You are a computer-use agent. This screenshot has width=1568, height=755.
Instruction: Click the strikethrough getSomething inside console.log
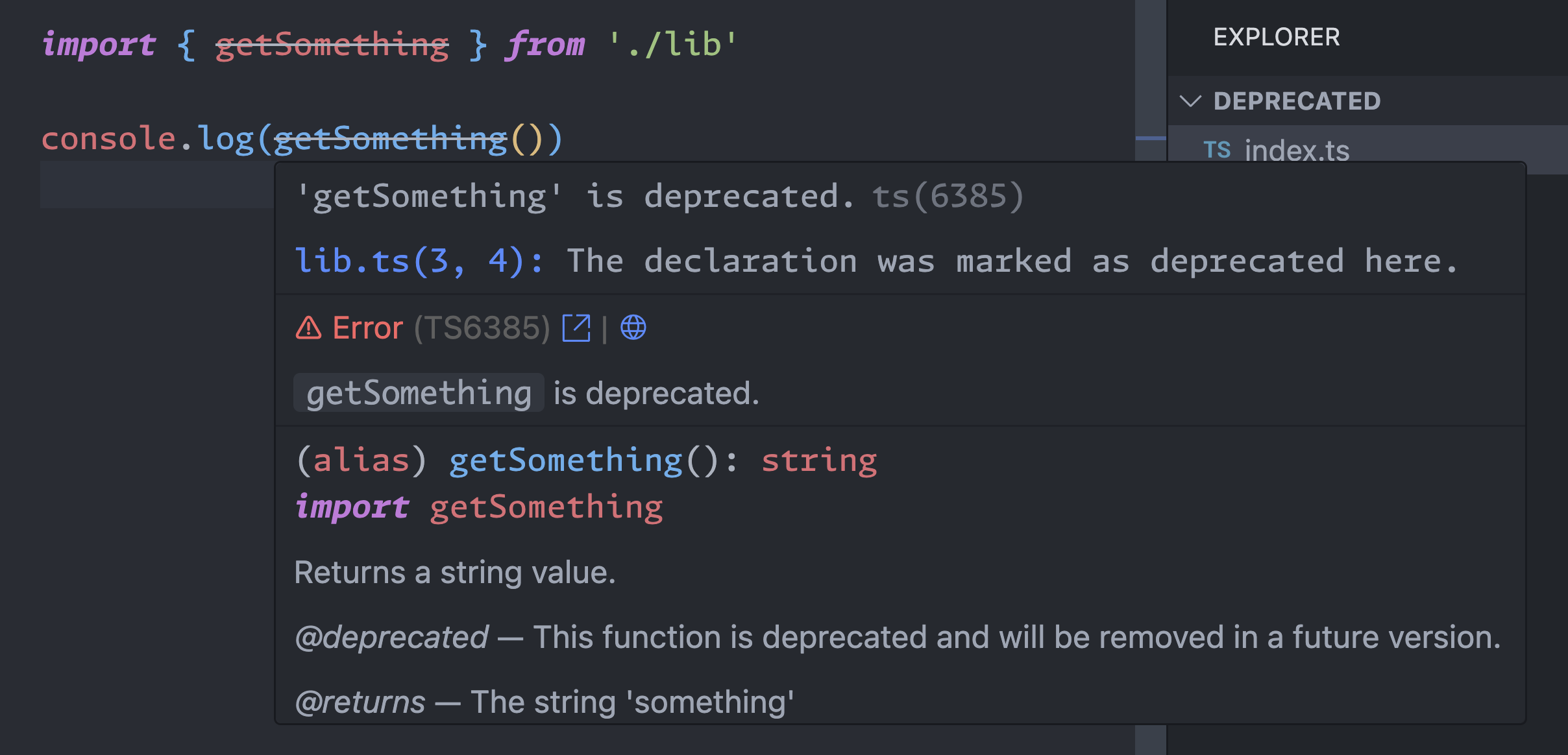[x=391, y=138]
